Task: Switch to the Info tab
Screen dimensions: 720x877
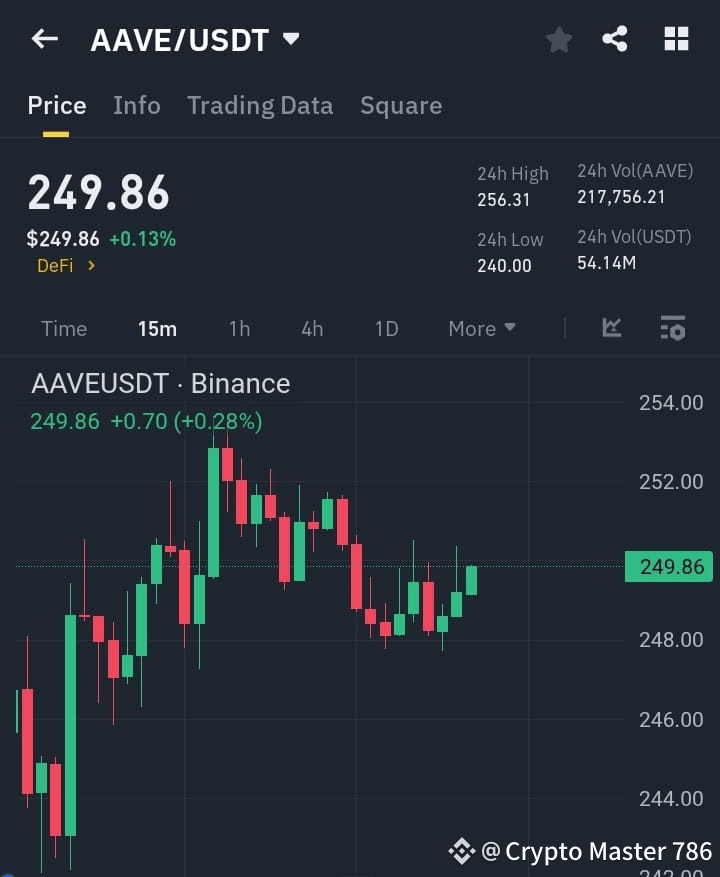Action: coord(136,105)
